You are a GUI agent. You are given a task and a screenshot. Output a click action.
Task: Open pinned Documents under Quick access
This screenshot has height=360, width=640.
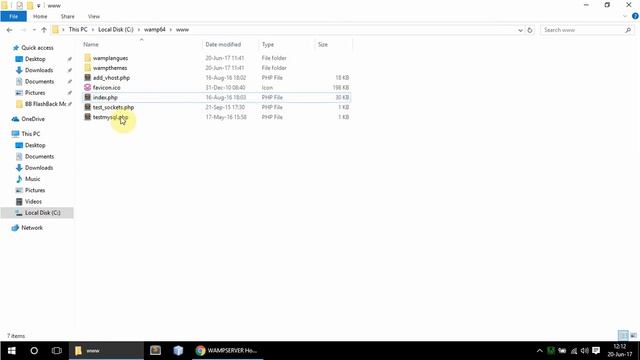39,82
